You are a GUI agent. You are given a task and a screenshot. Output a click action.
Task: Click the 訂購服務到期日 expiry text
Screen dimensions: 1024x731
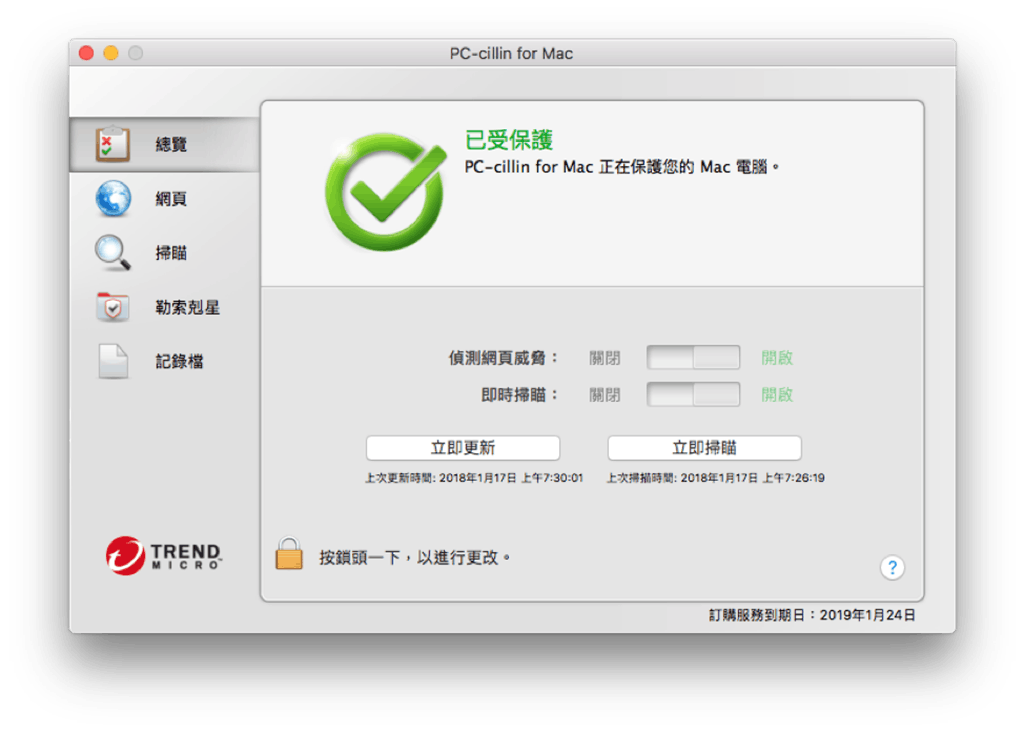pos(812,615)
